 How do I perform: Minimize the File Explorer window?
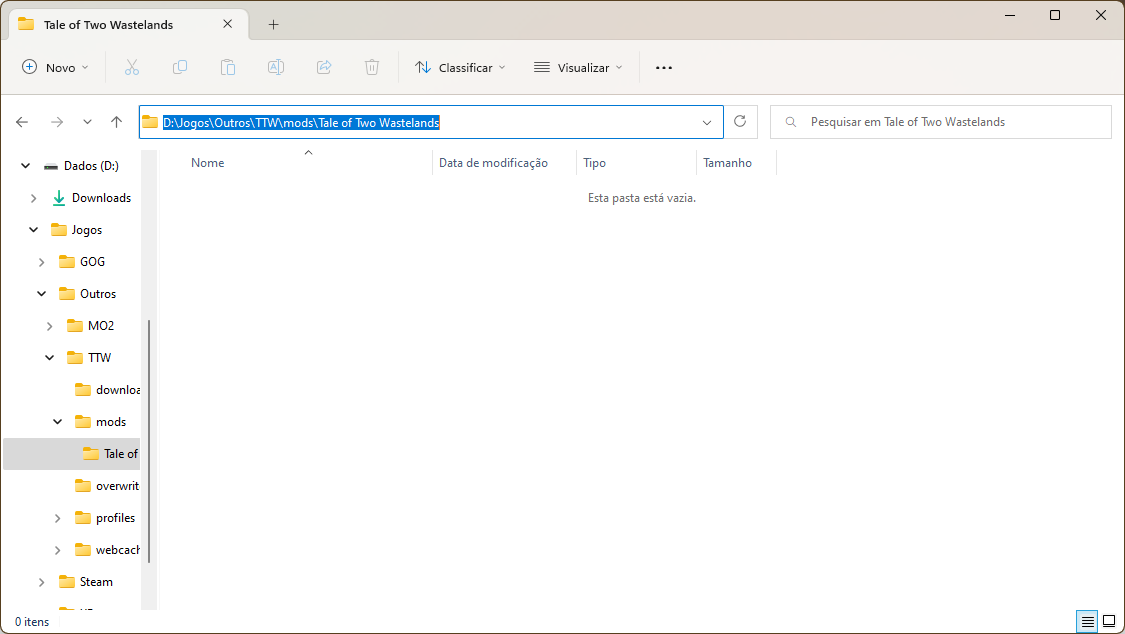click(1010, 15)
